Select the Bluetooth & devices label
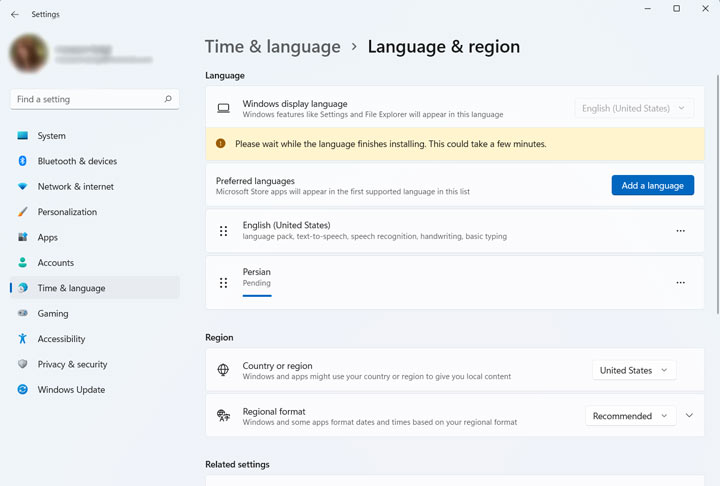The image size is (720, 486). [77, 161]
